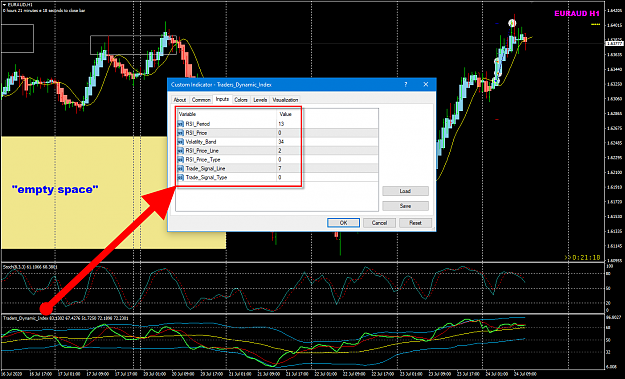Image resolution: width=625 pixels, height=379 pixels.
Task: Switch to the Common tab
Action: tap(201, 100)
